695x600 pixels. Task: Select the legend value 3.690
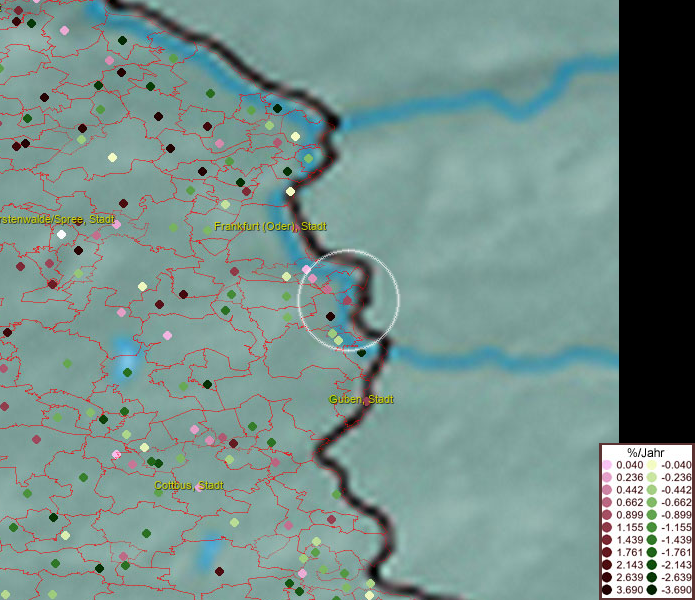pos(629,590)
